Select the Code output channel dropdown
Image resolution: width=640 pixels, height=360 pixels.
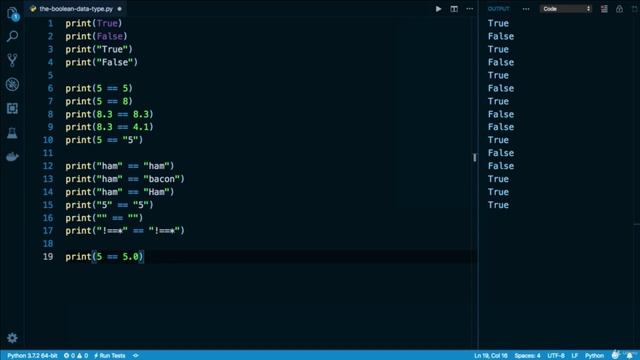[566, 9]
